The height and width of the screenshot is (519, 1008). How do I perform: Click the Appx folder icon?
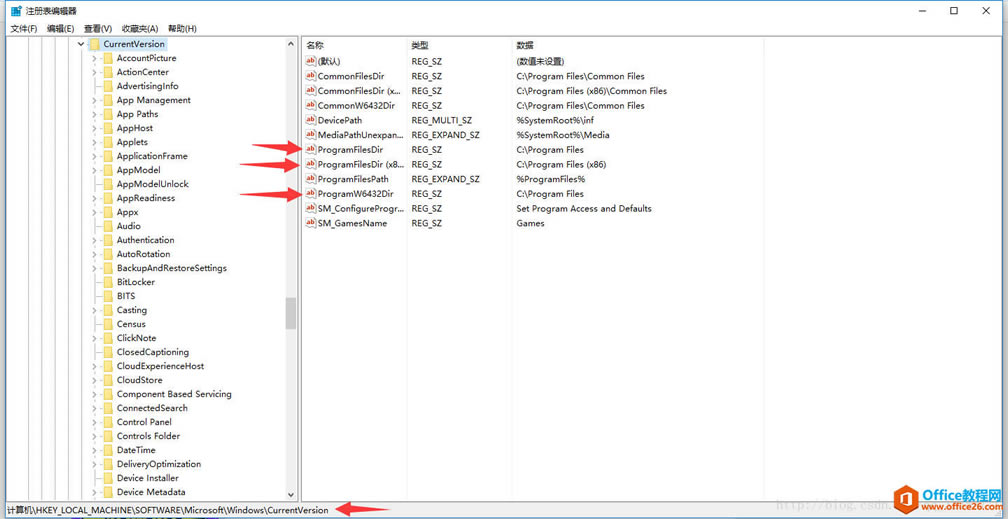[x=107, y=212]
